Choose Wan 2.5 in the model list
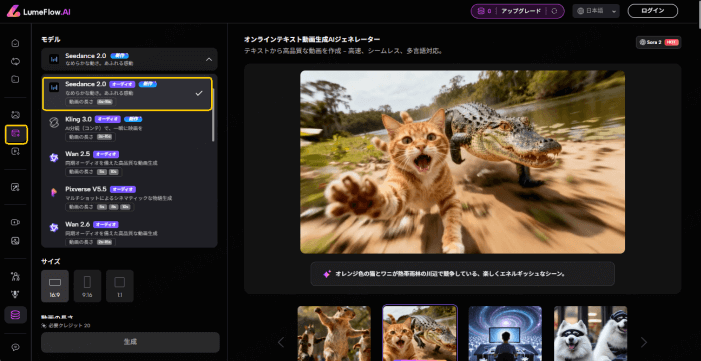The image size is (701, 361). (127, 162)
